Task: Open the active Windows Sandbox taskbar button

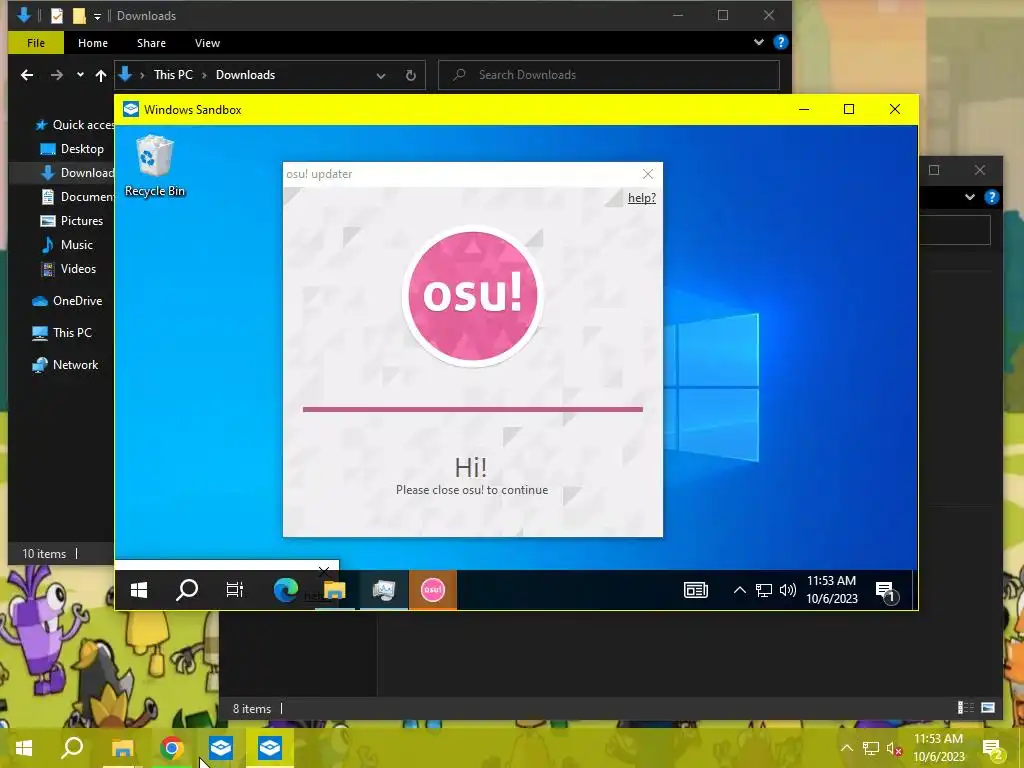Action: (x=270, y=748)
